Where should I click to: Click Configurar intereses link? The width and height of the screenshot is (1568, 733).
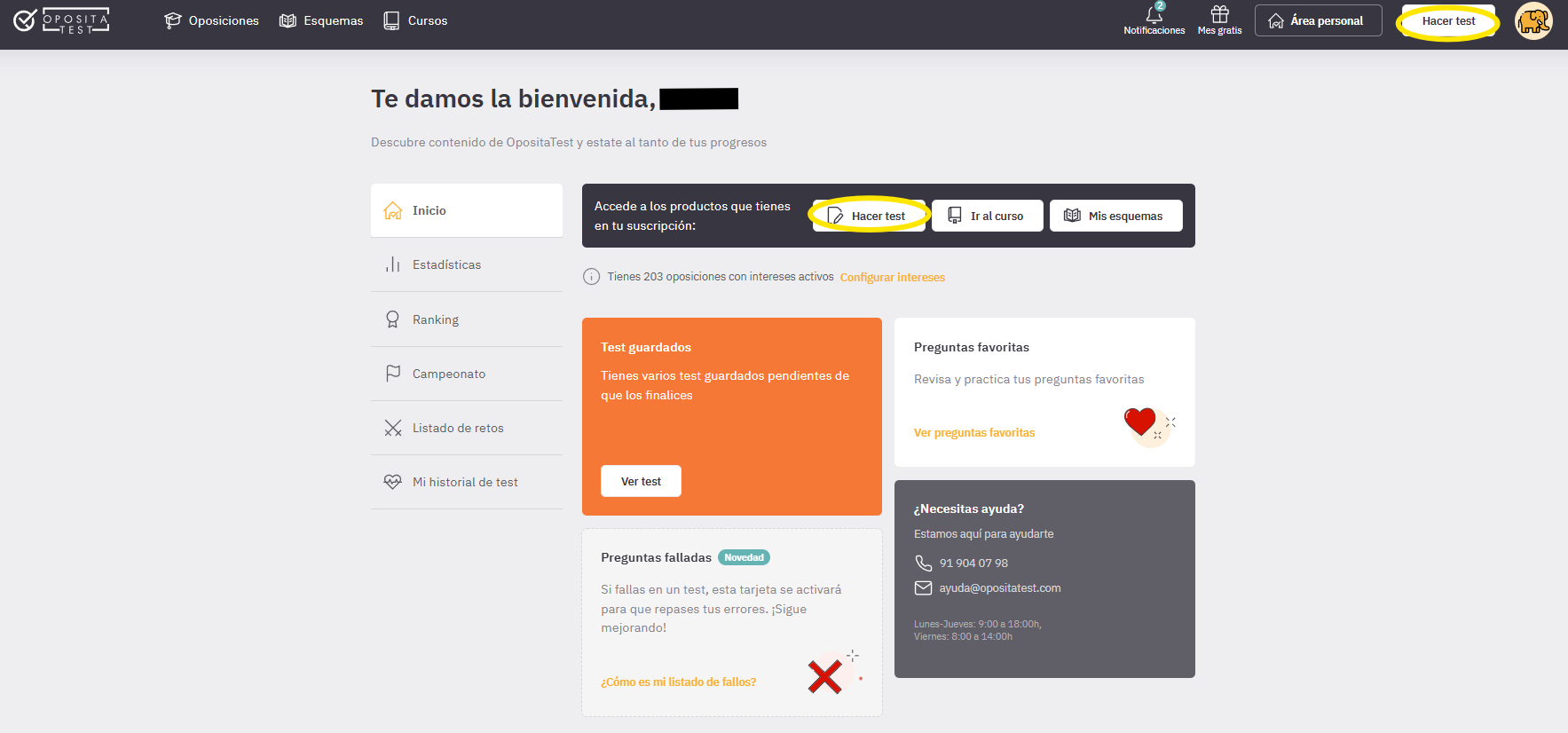click(x=893, y=278)
